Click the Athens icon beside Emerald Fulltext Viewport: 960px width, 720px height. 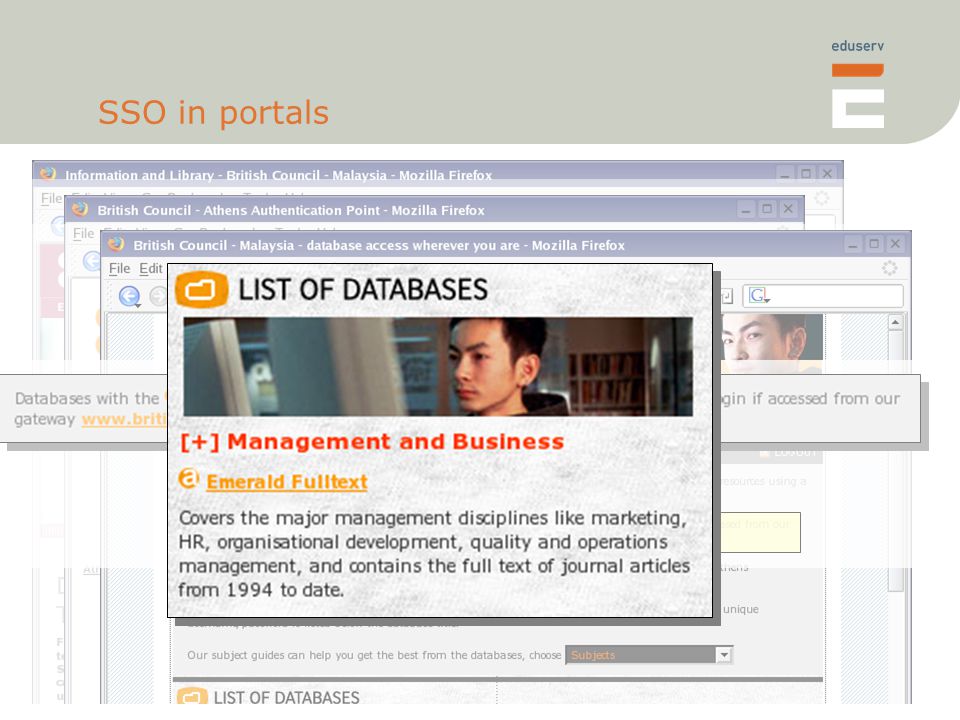(189, 478)
